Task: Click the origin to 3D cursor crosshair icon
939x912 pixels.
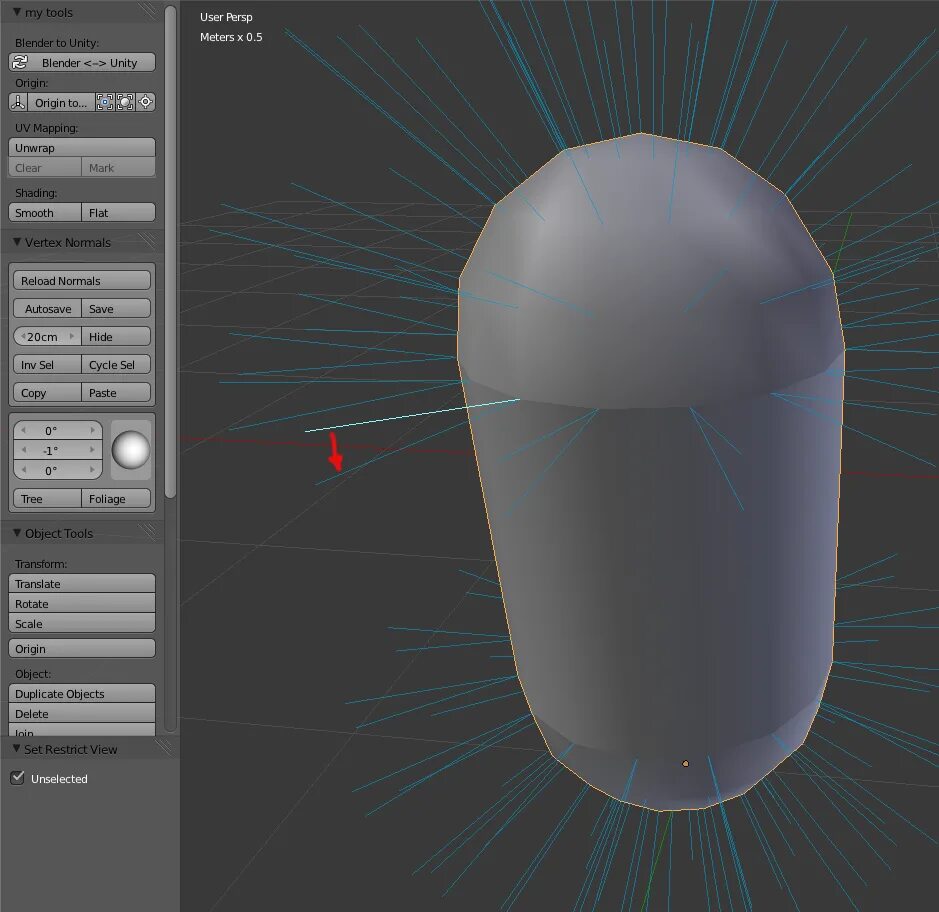Action: pyautogui.click(x=146, y=102)
